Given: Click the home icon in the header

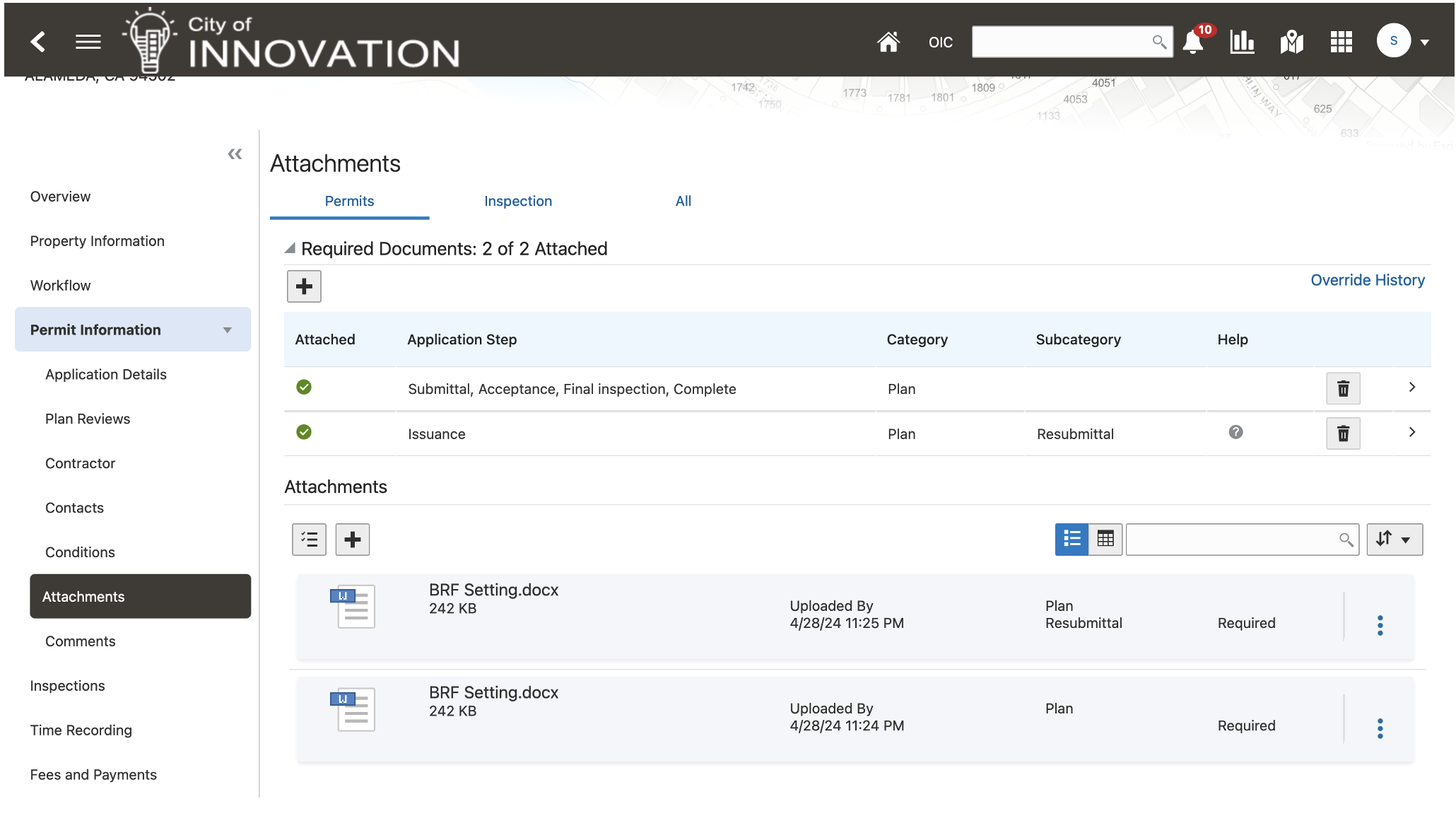Looking at the screenshot, I should [x=888, y=42].
